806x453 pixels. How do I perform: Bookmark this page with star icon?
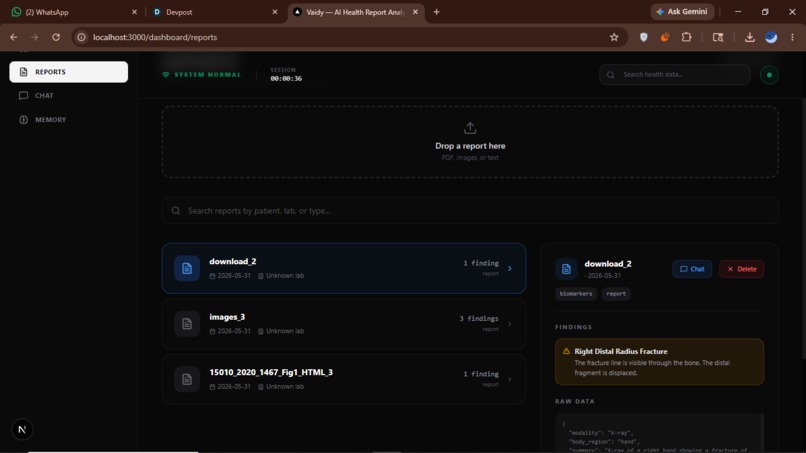point(614,37)
